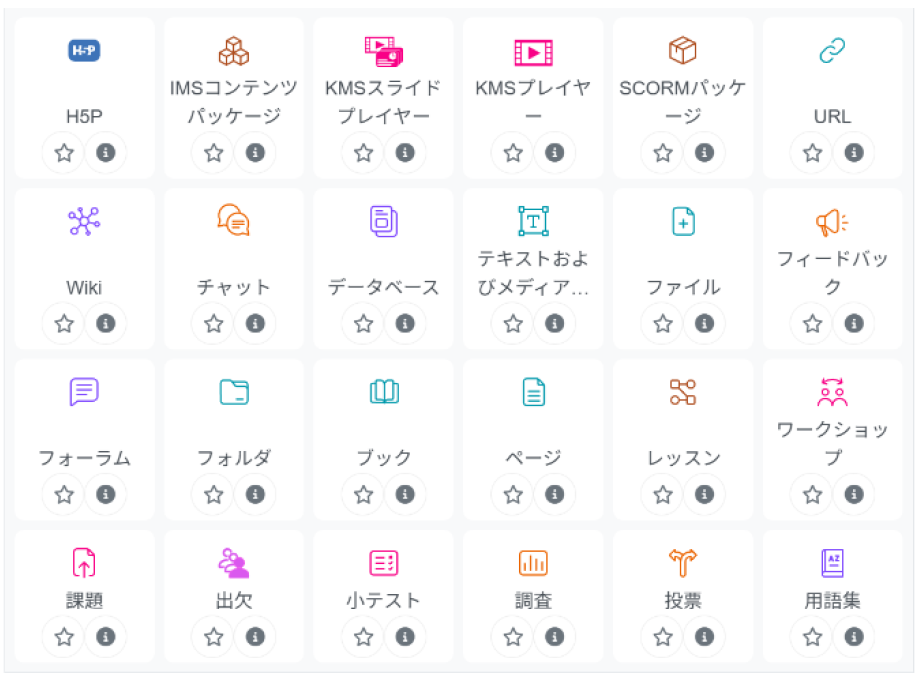Select the チャット speech bubble icon
The height and width of the screenshot is (679, 918).
click(x=233, y=221)
